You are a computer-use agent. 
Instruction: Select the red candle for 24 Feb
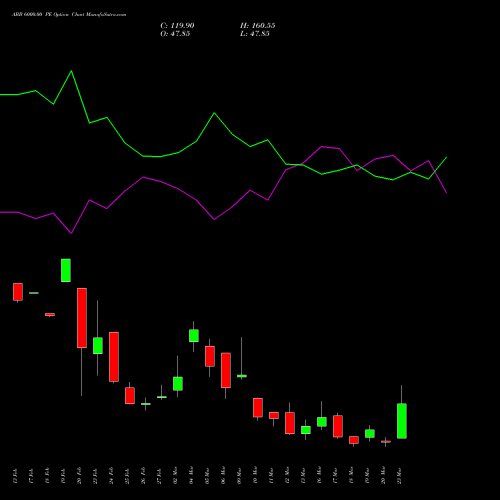click(x=114, y=357)
